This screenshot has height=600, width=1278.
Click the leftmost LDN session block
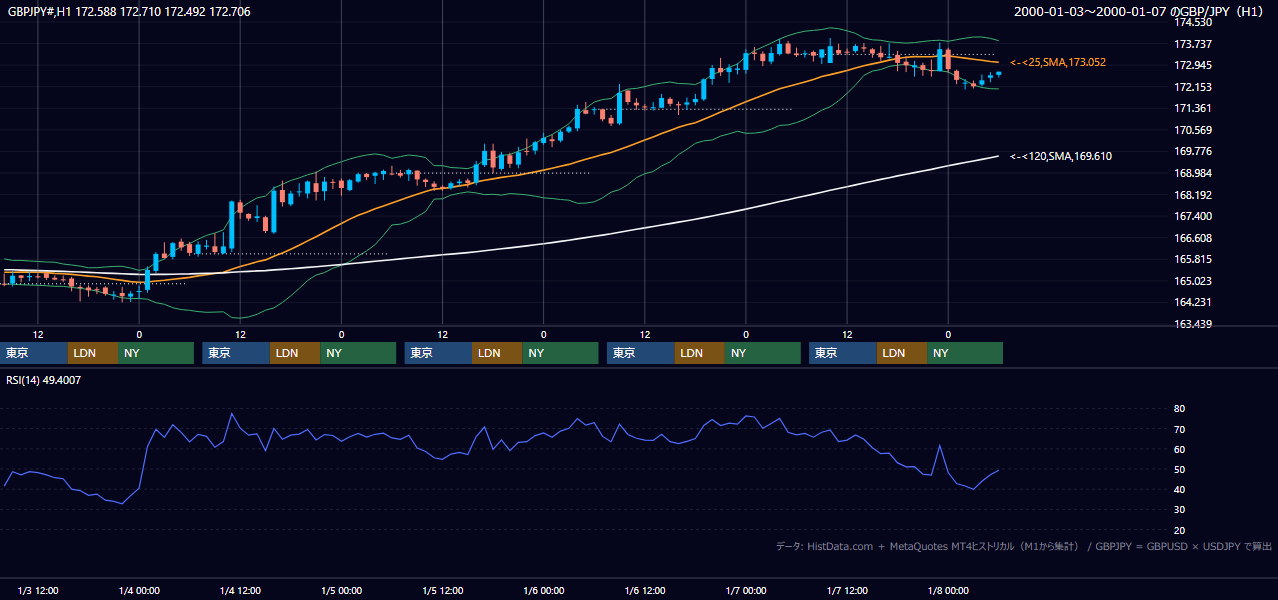[93, 353]
